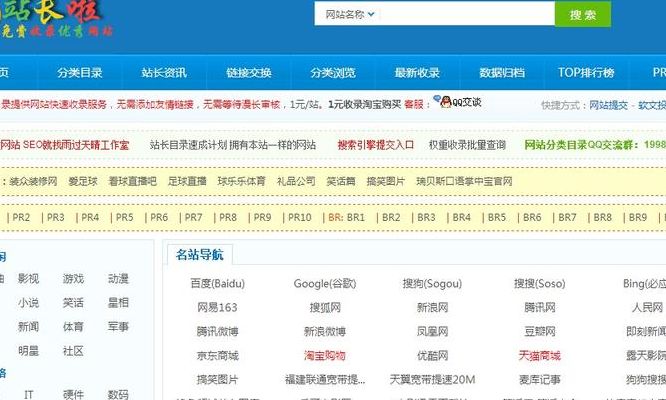Open the 权重收录批量查询 link
The height and width of the screenshot is (400, 666).
(467, 145)
